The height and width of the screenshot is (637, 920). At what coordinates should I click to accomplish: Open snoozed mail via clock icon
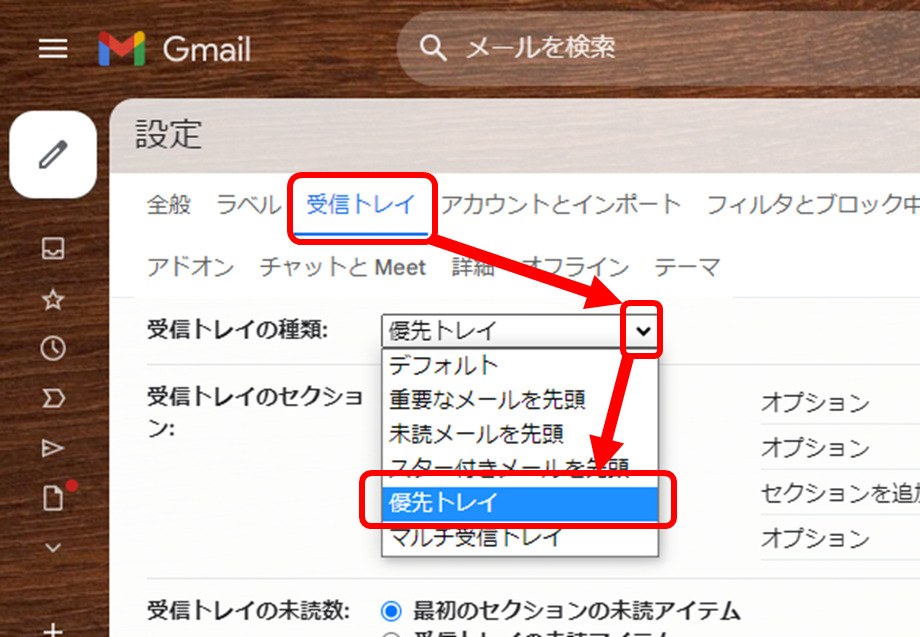click(53, 348)
